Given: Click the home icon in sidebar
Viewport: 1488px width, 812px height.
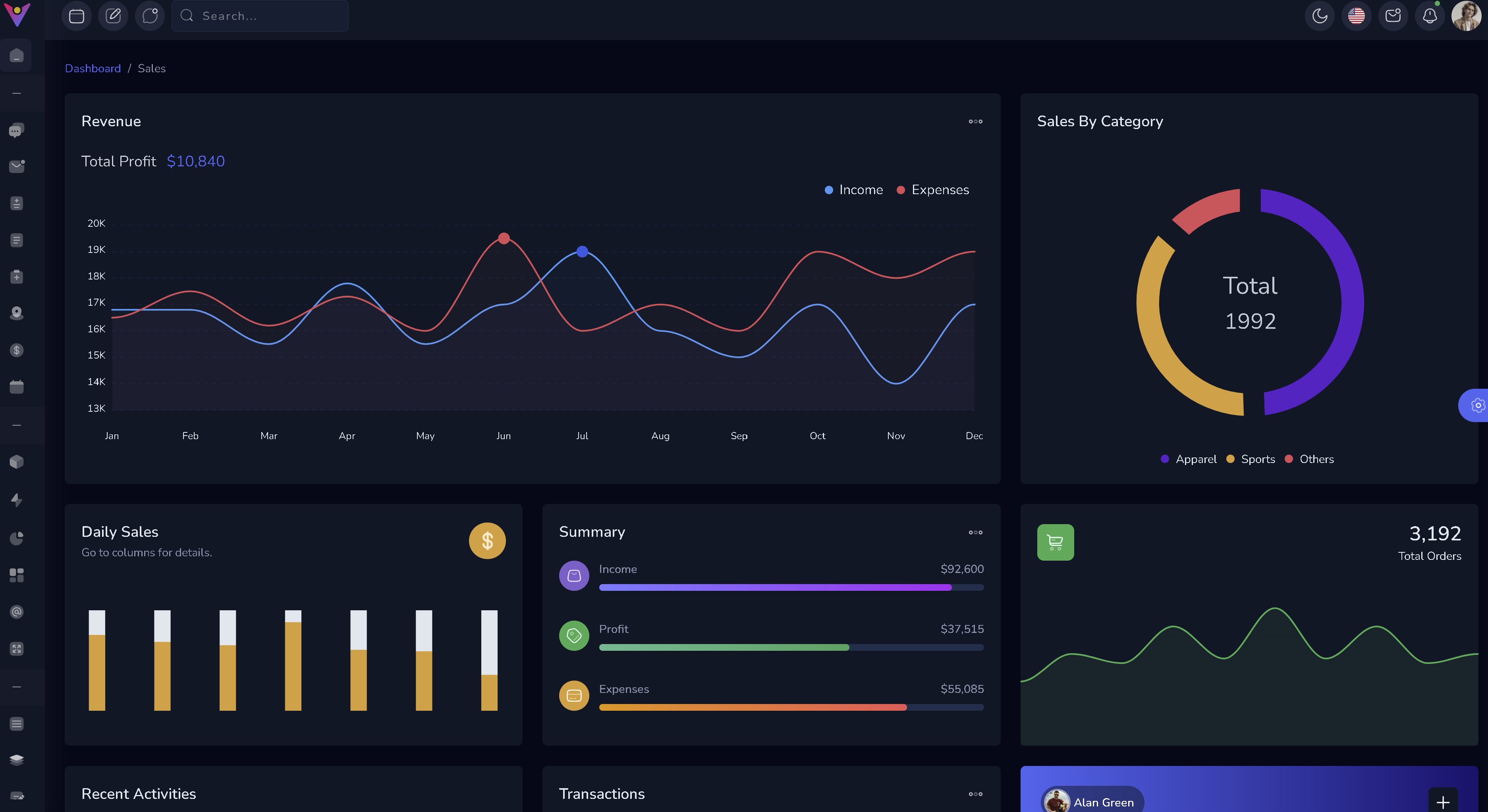Looking at the screenshot, I should click(x=17, y=56).
